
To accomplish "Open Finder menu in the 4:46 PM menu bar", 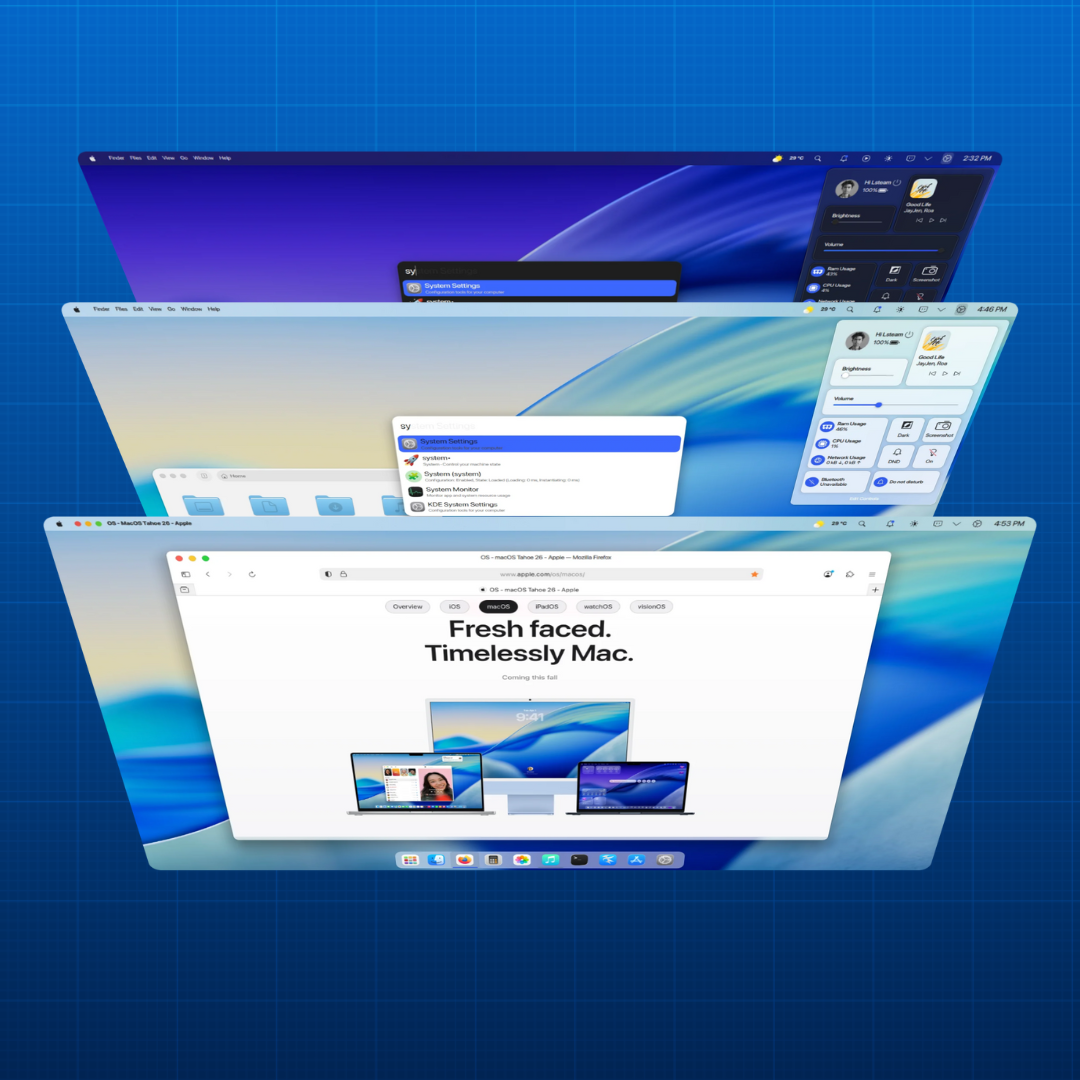I will [101, 309].
